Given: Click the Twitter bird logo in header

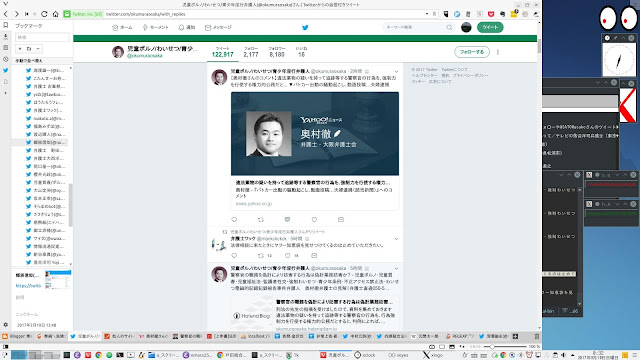Looking at the screenshot, I should (305, 27).
